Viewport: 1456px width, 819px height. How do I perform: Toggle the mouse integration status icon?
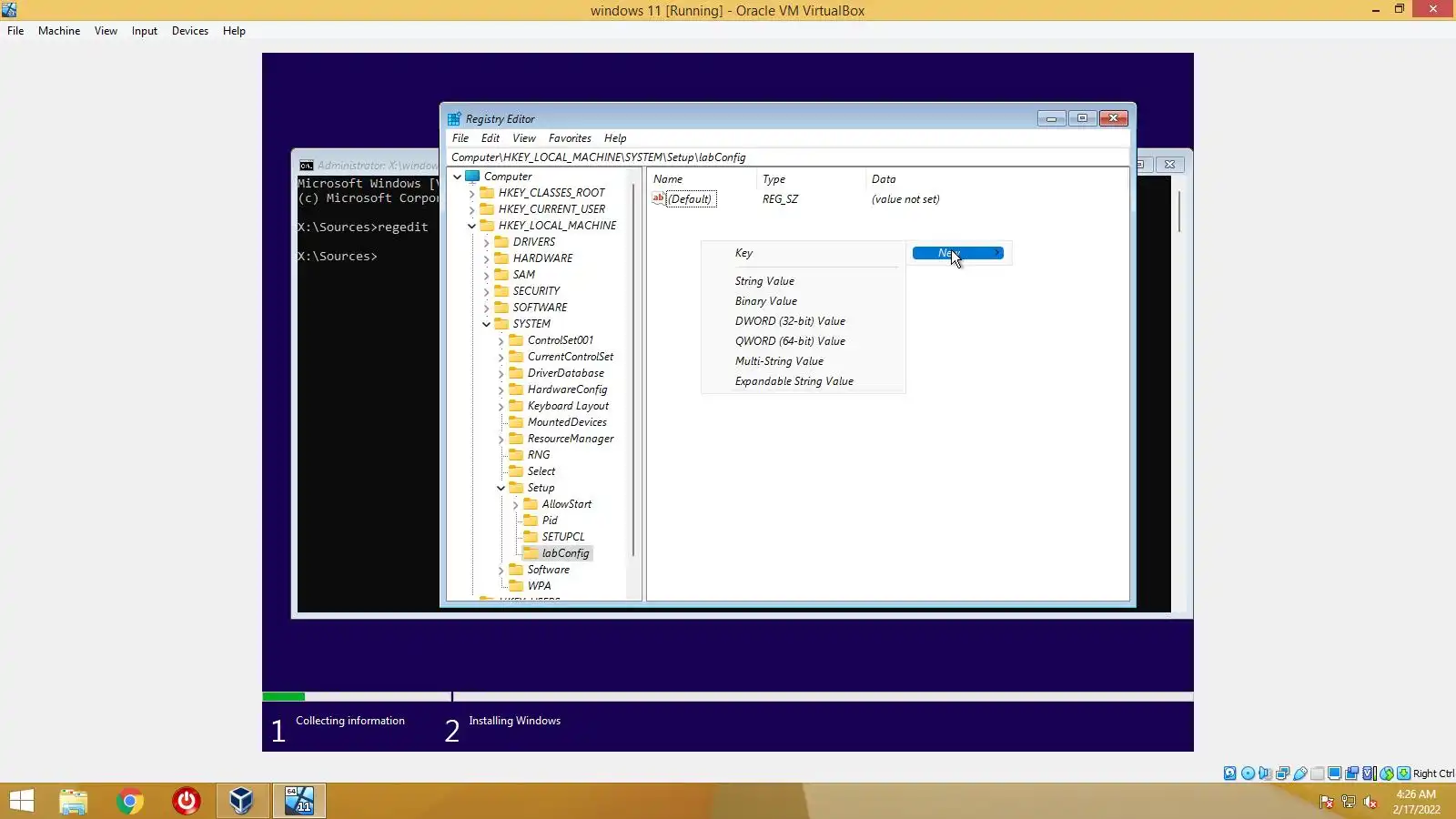click(x=1387, y=773)
